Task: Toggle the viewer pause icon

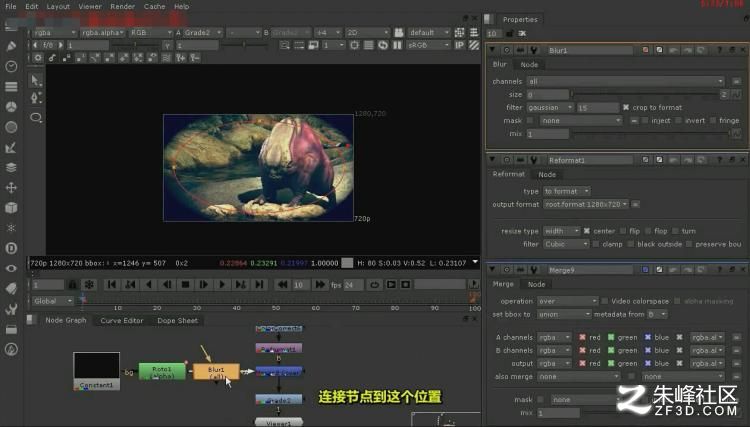Action: point(397,45)
